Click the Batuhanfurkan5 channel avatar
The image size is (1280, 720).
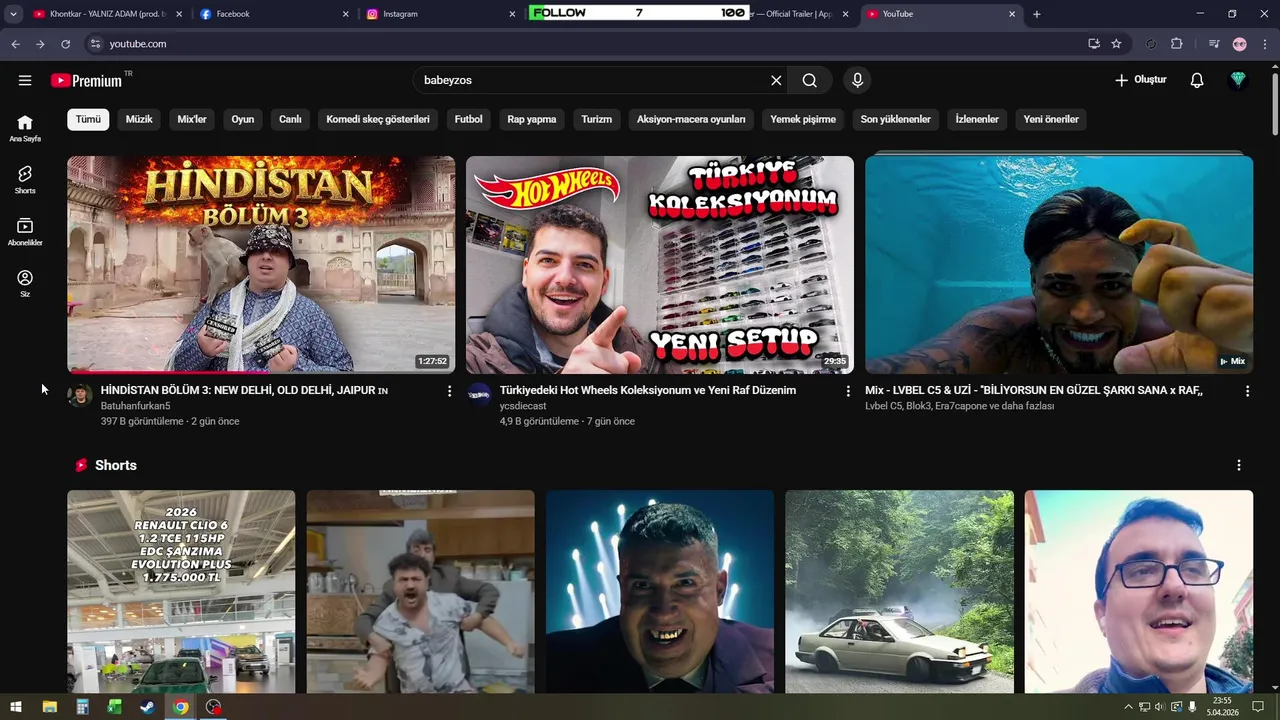point(80,395)
